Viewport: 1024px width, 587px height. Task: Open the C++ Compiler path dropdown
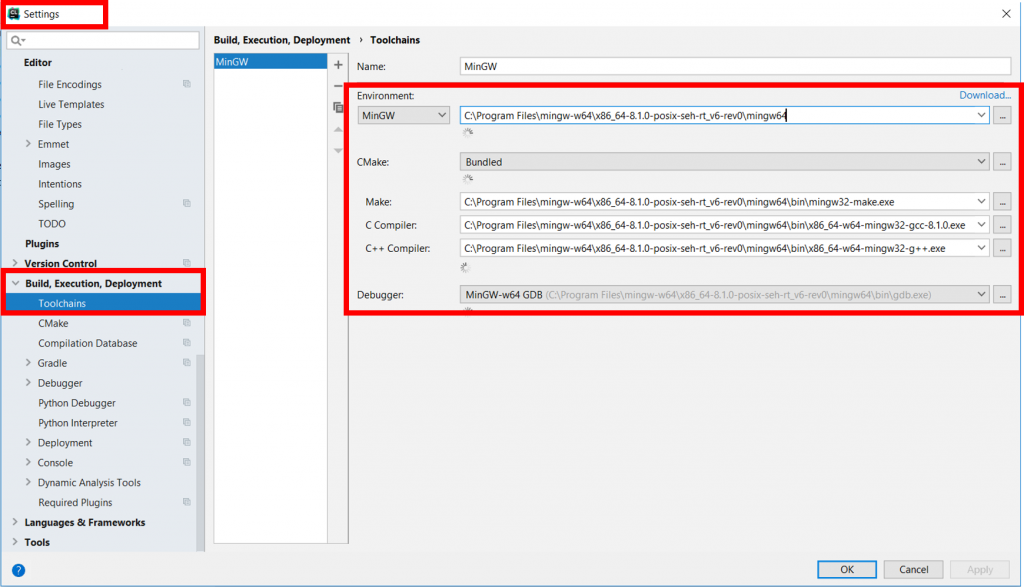[981, 248]
